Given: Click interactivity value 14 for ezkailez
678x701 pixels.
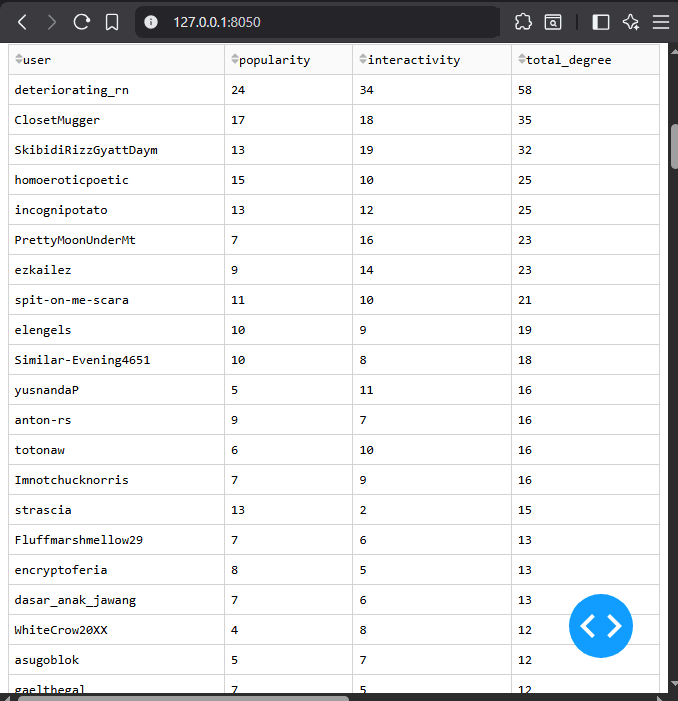Looking at the screenshot, I should pos(432,270).
